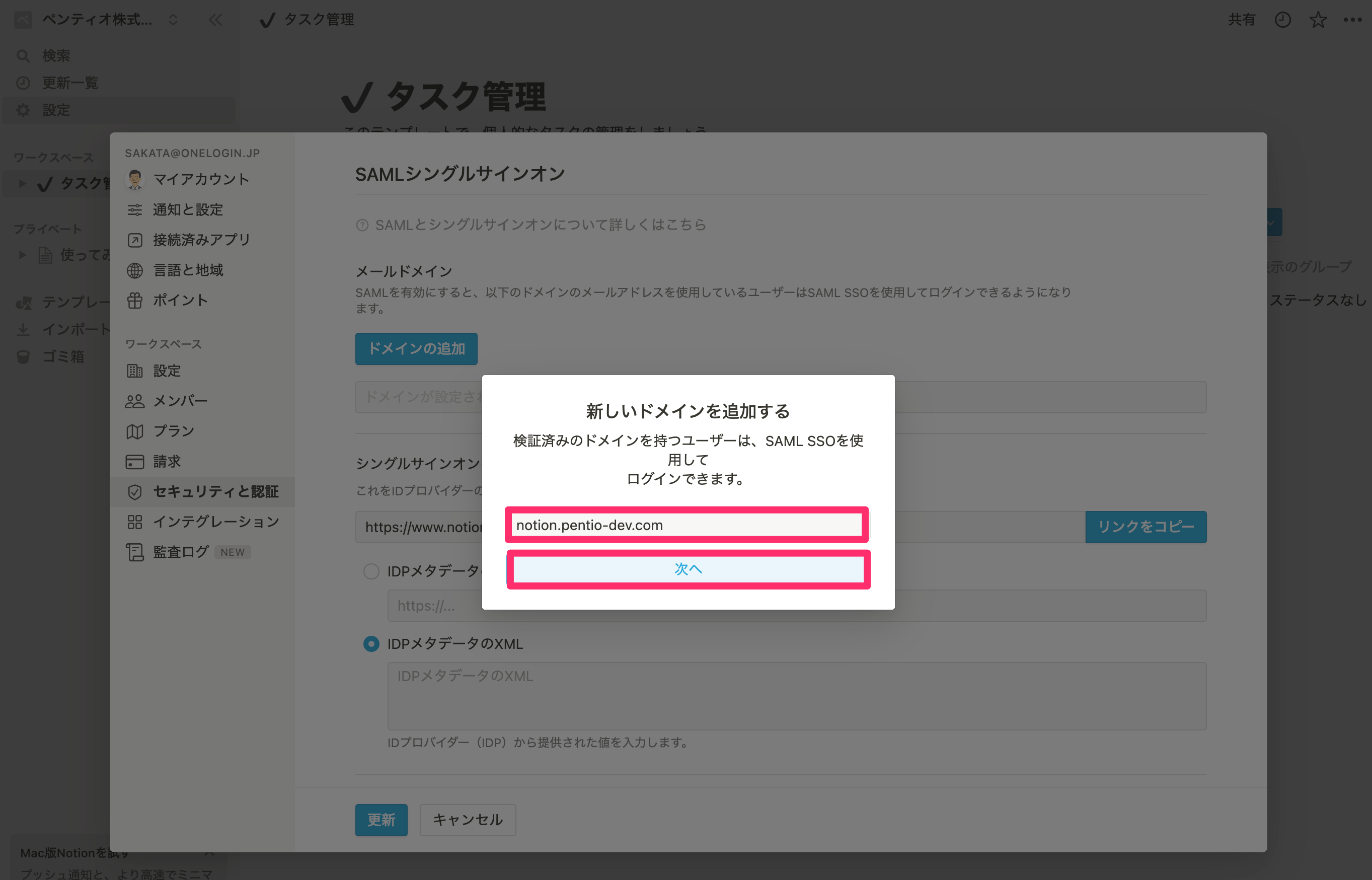This screenshot has height=880, width=1372.
Task: Click the clock icon beside 更新一覧
Action: [23, 83]
